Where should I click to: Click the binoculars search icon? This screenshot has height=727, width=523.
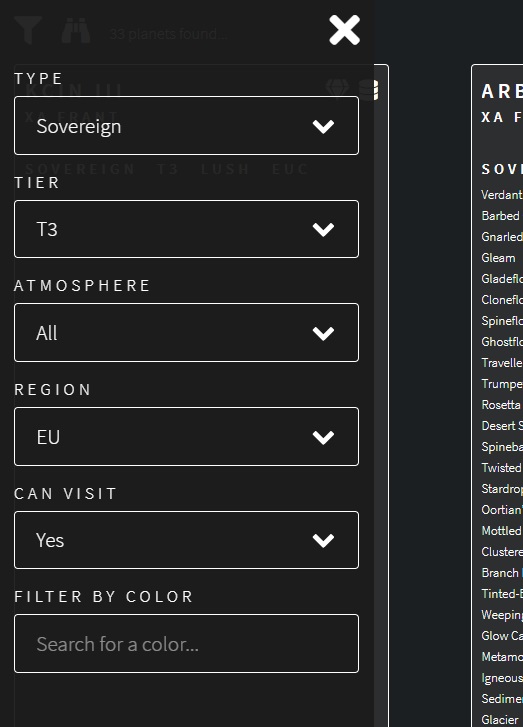(76, 31)
